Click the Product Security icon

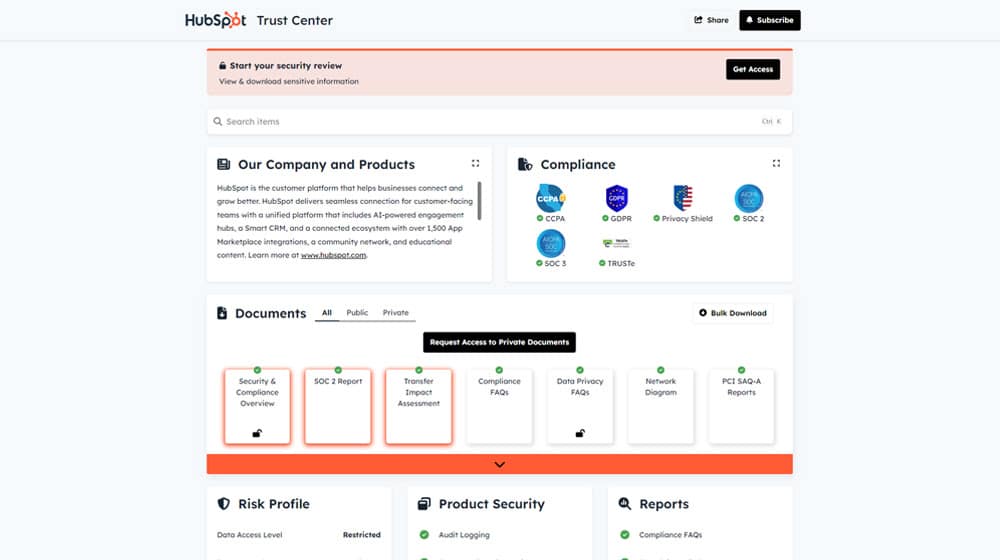(x=424, y=504)
